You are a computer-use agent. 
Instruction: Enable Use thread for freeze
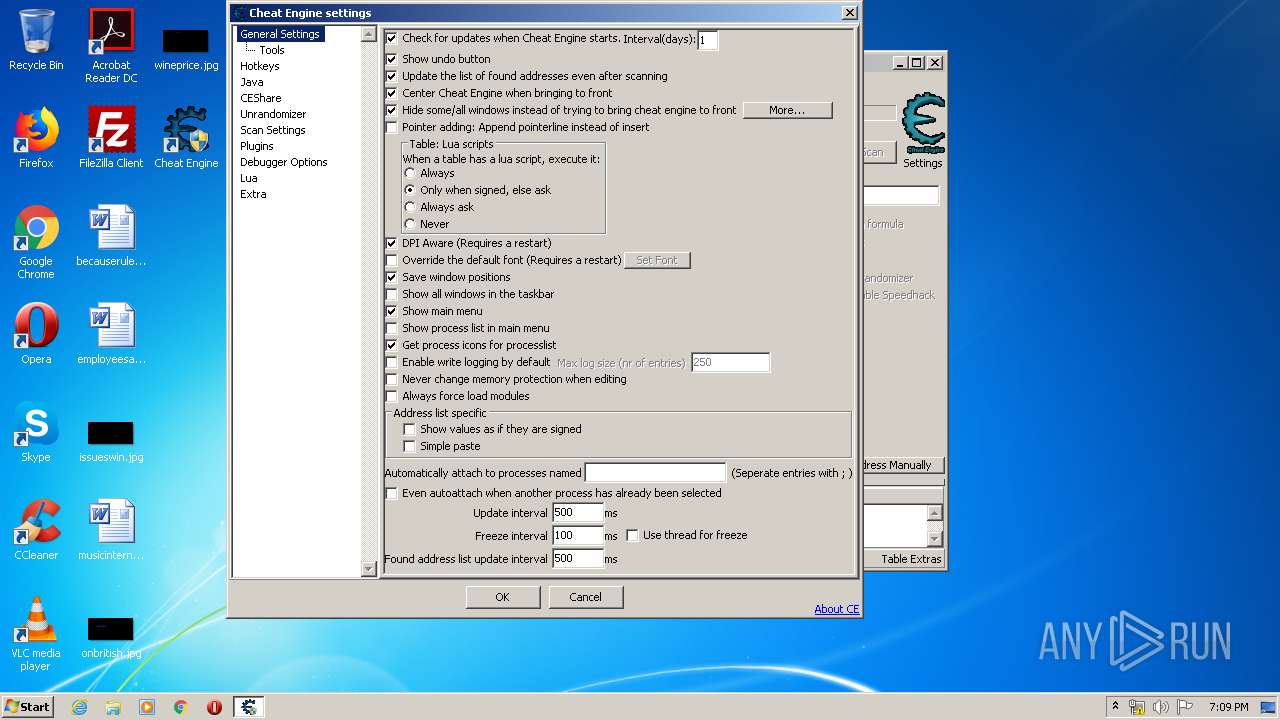pyautogui.click(x=632, y=535)
